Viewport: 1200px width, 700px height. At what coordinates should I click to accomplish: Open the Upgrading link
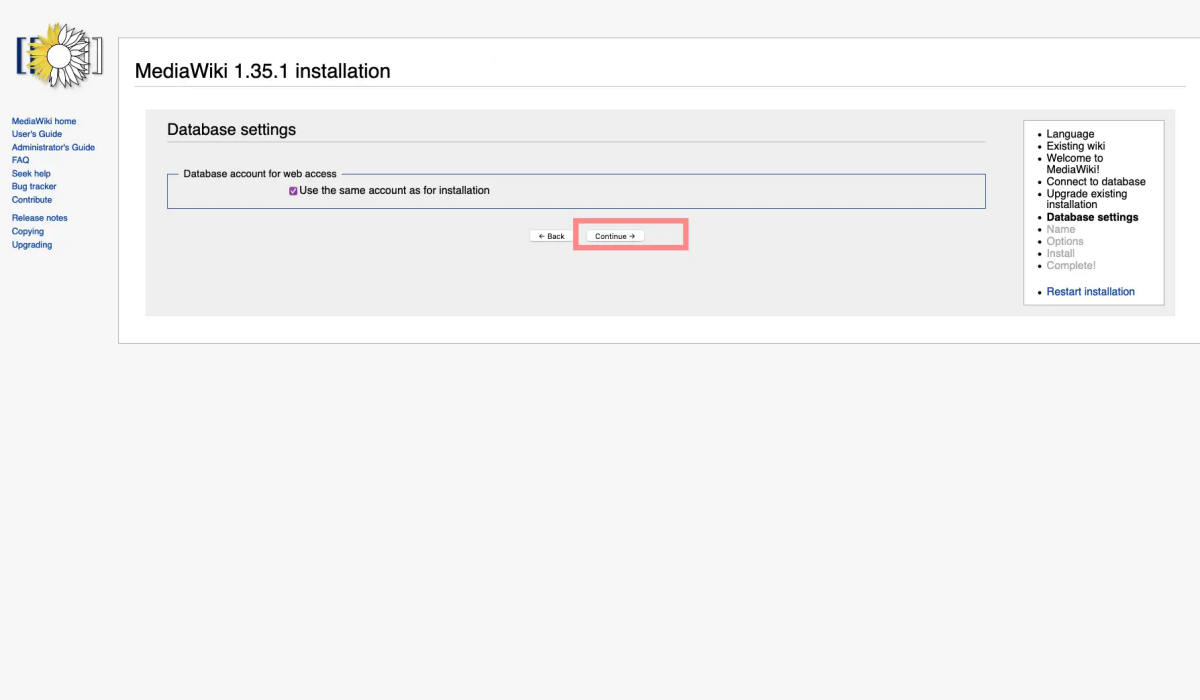click(32, 245)
